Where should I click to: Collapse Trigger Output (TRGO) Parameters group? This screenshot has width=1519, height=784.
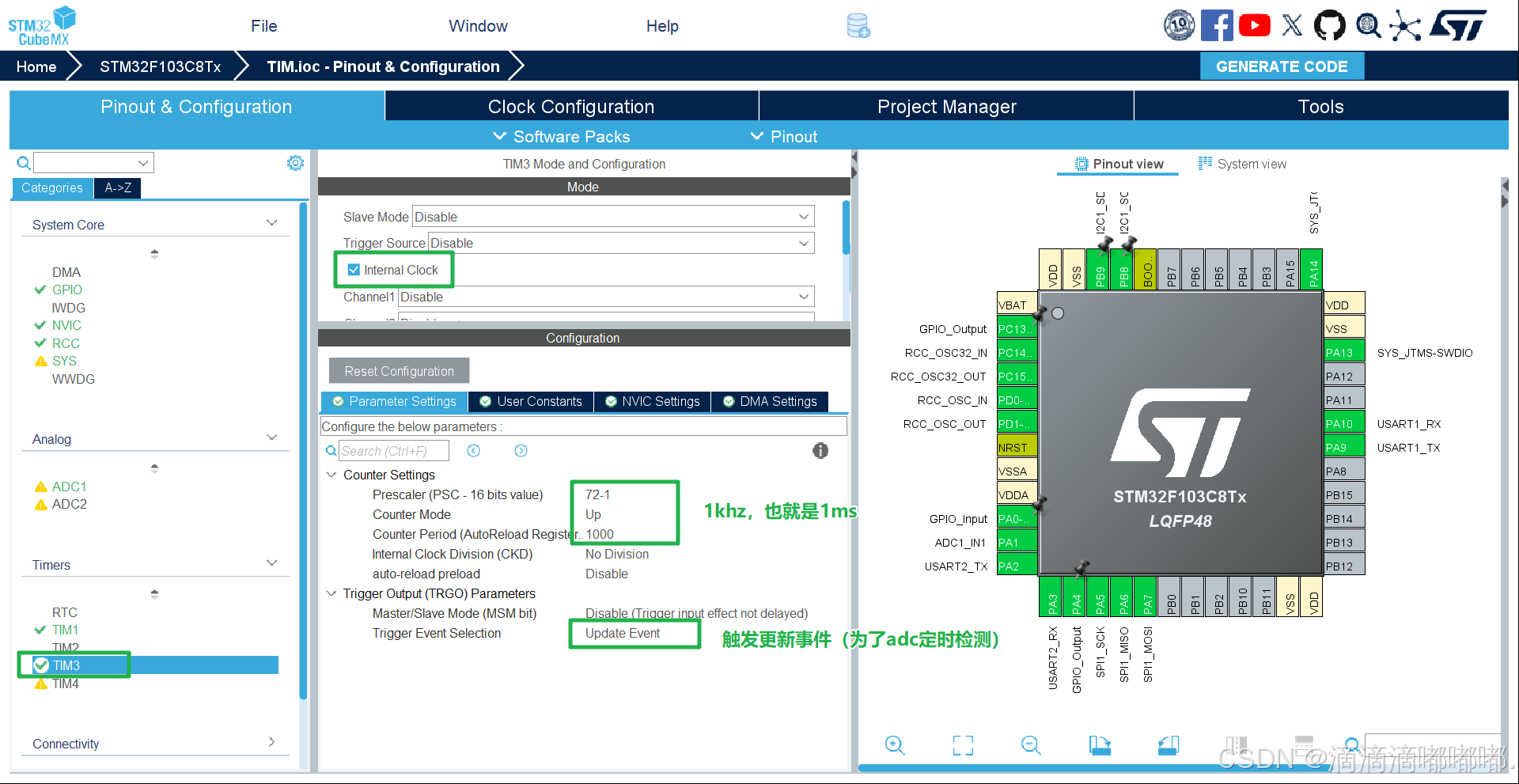(x=331, y=593)
